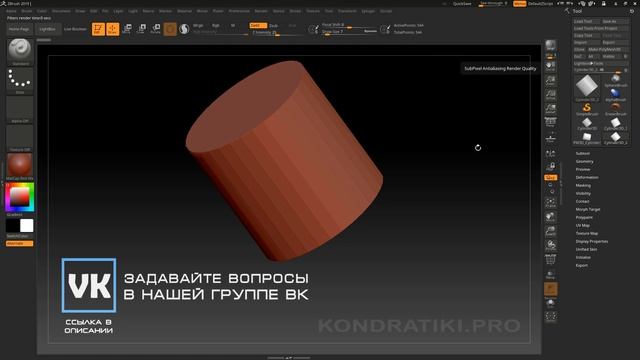Open the Render menu

coord(261,11)
